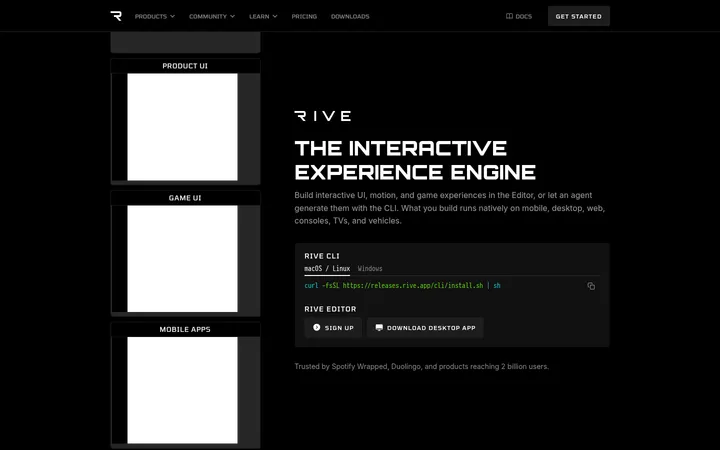
Task: Open the Products dropdown menu
Action: point(155,17)
